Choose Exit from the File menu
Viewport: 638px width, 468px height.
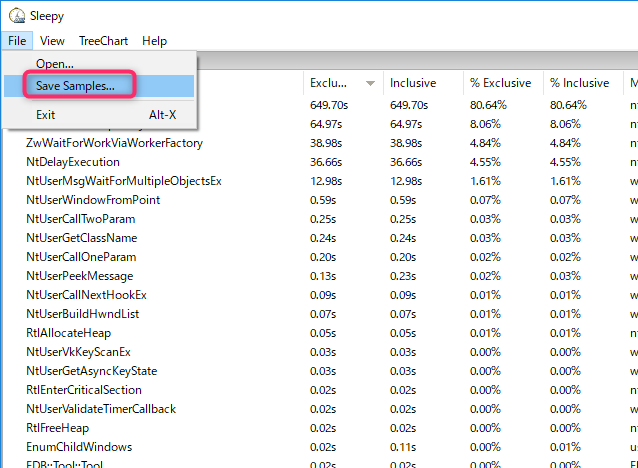click(99, 115)
